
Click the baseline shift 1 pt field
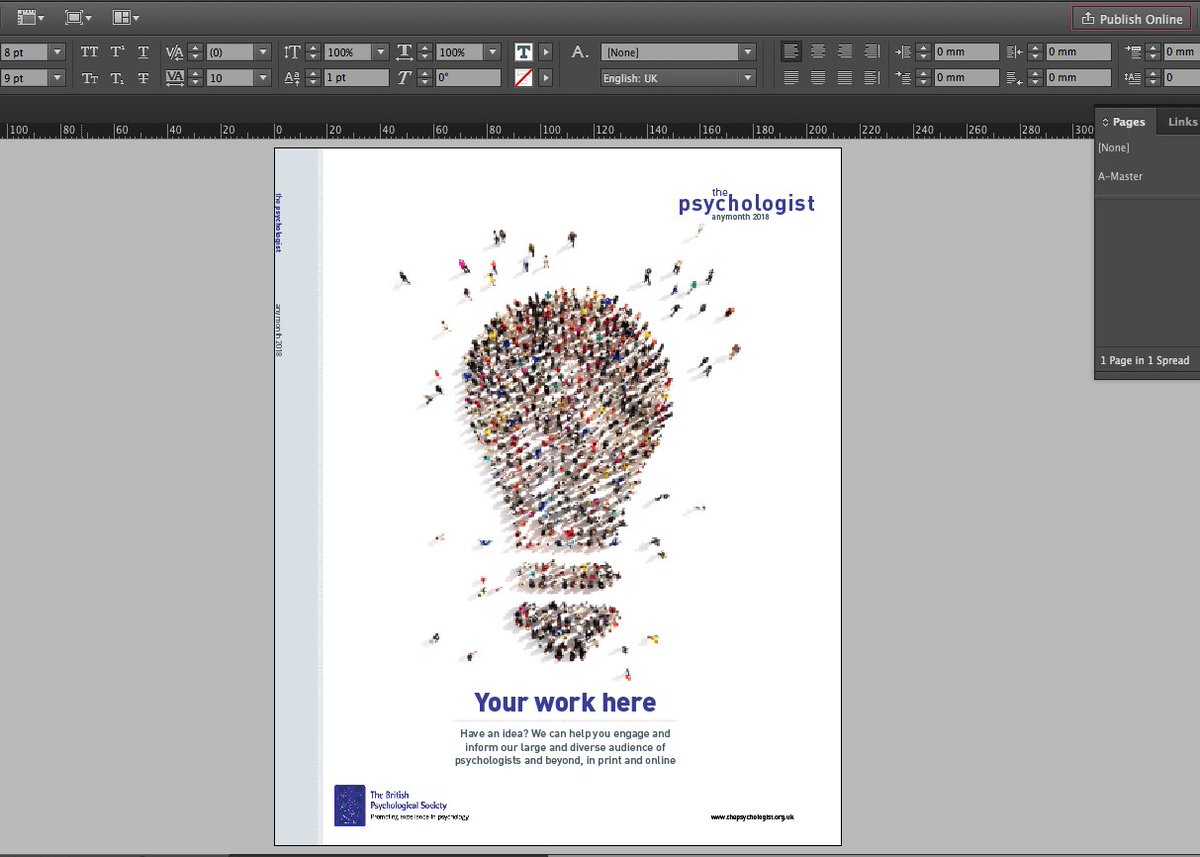356,77
